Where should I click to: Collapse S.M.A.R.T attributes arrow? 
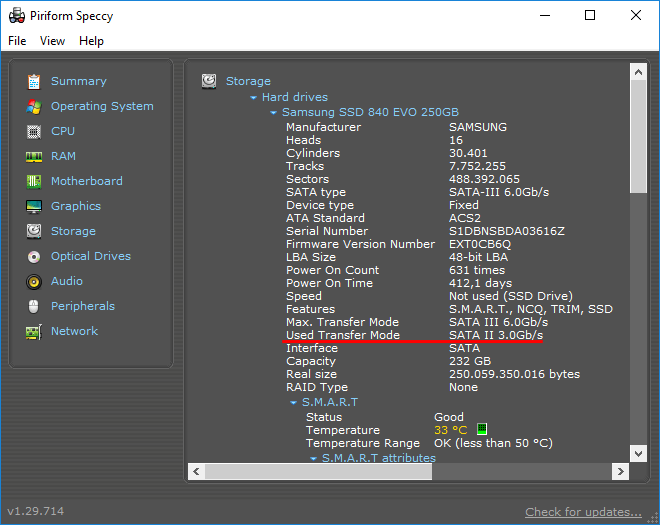tap(313, 458)
